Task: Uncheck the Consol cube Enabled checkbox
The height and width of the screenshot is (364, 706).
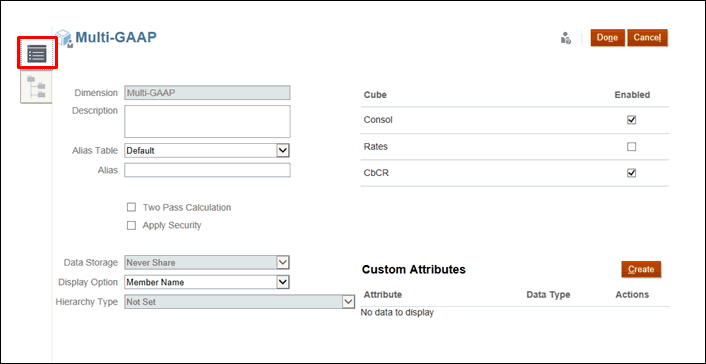Action: coord(632,120)
